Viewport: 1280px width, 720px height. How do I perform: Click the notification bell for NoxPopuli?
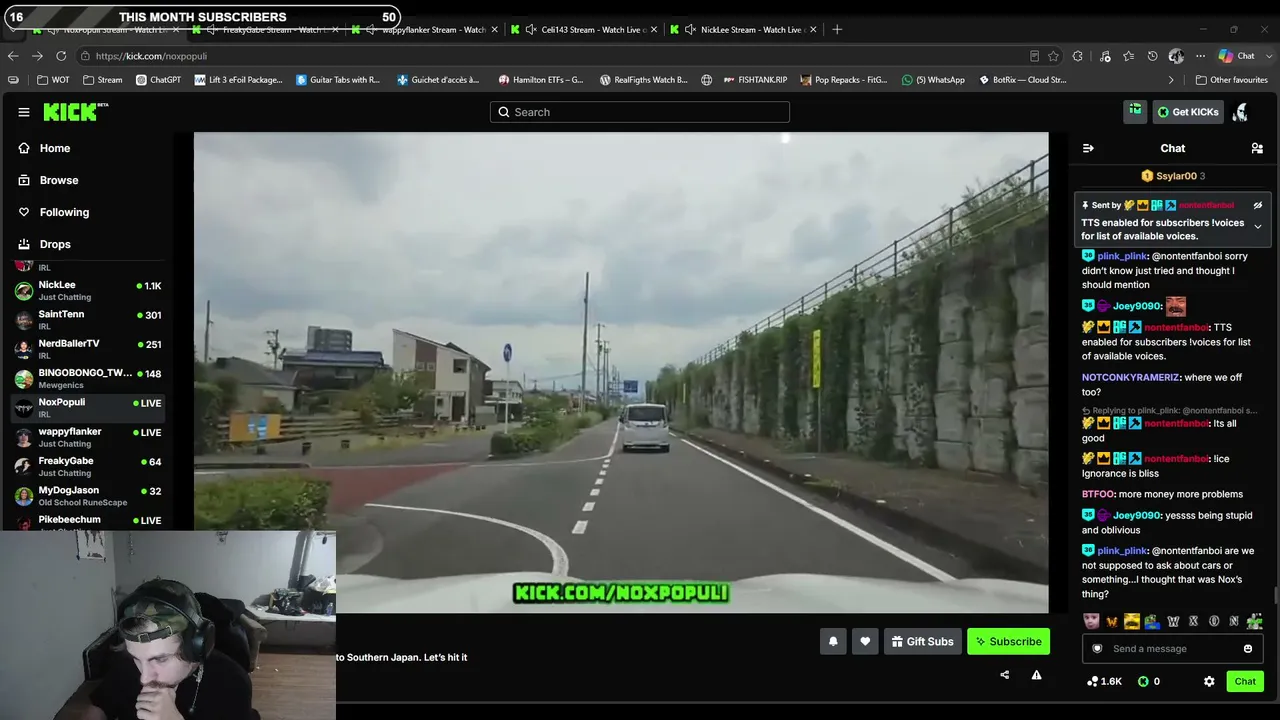point(833,642)
